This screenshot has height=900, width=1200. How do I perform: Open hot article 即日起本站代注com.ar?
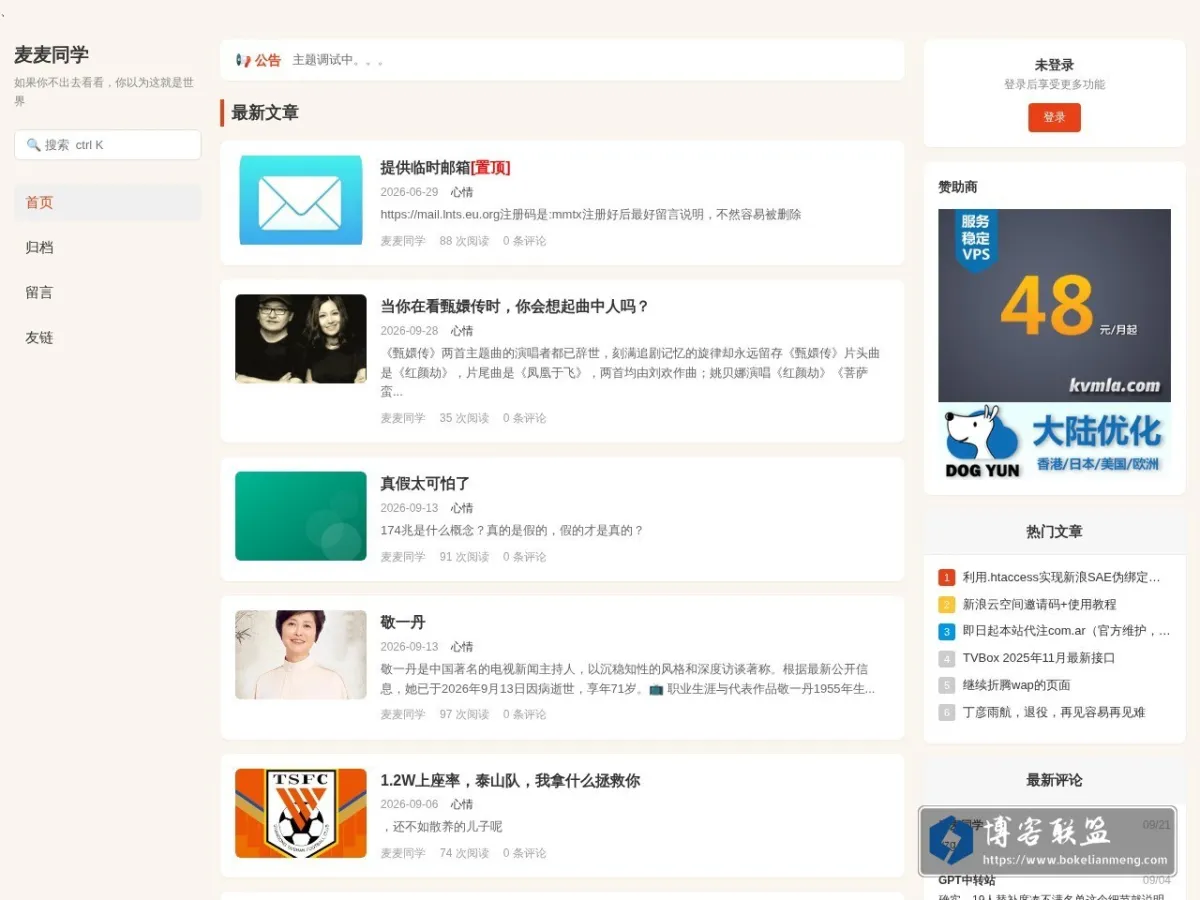click(1066, 631)
